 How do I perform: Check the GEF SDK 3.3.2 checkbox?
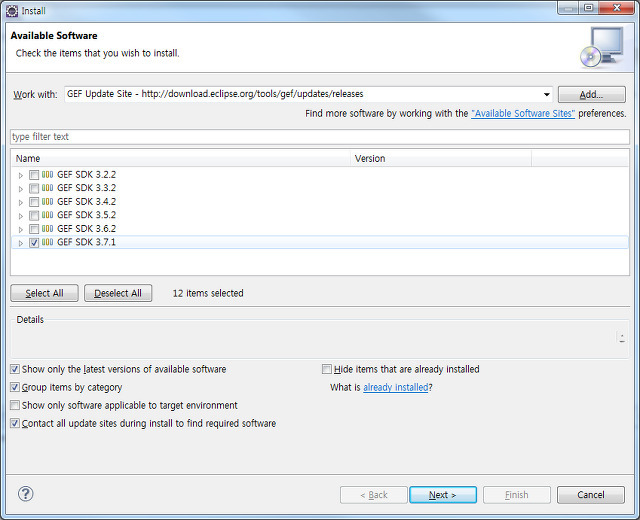point(34,189)
